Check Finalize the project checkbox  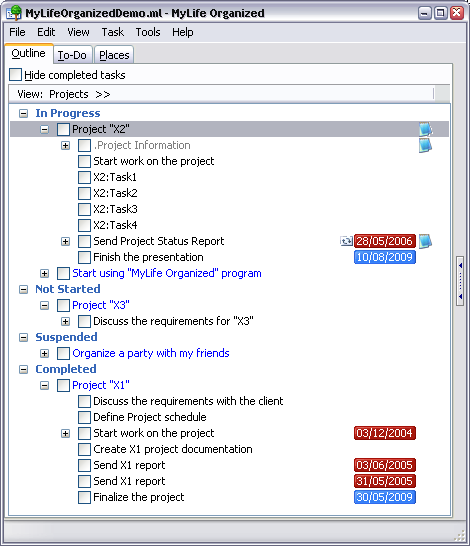pos(84,497)
